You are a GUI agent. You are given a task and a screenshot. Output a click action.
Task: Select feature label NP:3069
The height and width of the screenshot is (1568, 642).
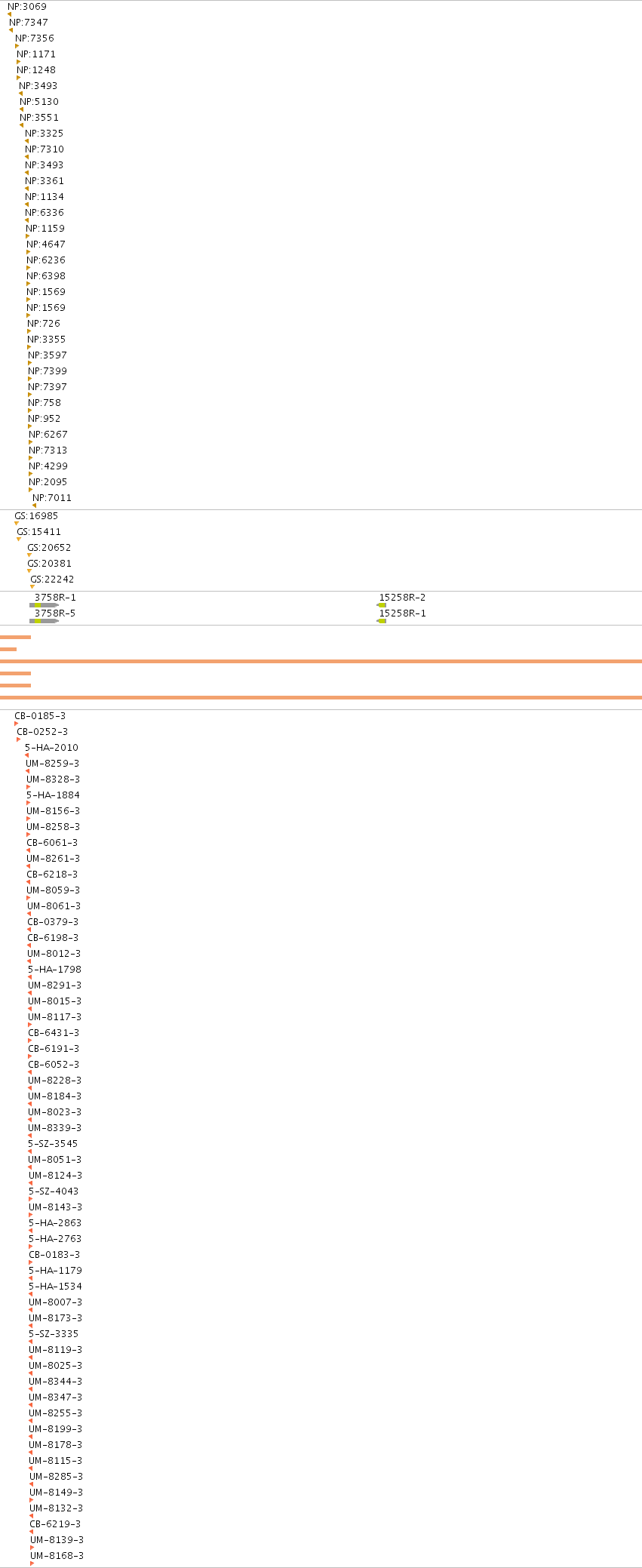point(27,7)
